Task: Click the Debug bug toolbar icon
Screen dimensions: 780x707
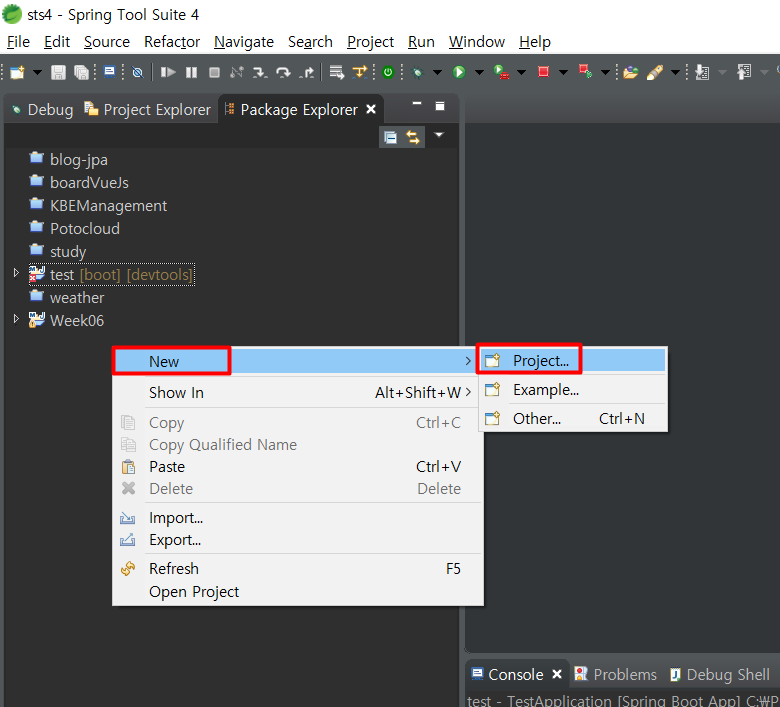Action: pyautogui.click(x=417, y=73)
